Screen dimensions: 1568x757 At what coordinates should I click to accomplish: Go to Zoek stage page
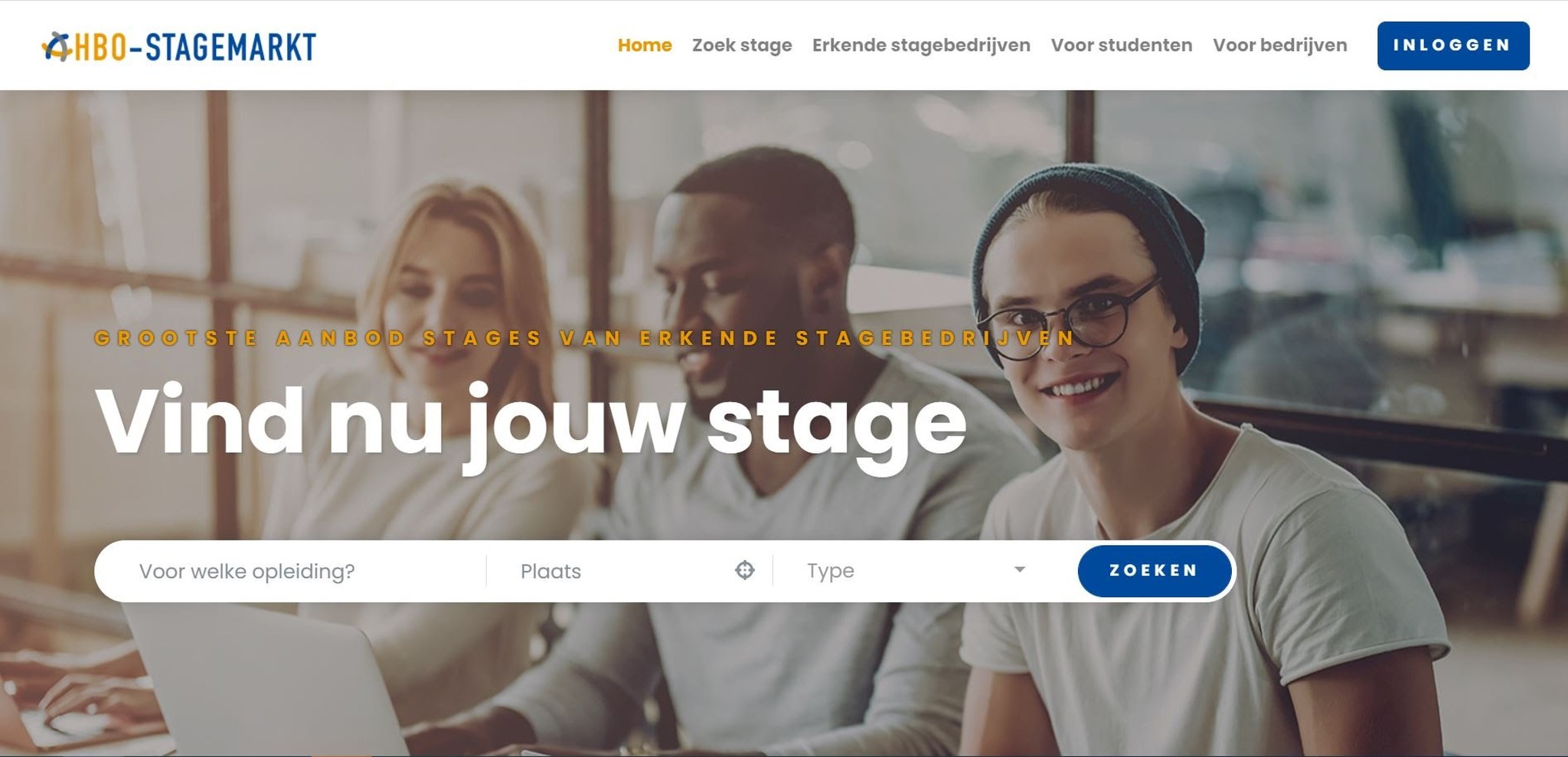tap(742, 45)
